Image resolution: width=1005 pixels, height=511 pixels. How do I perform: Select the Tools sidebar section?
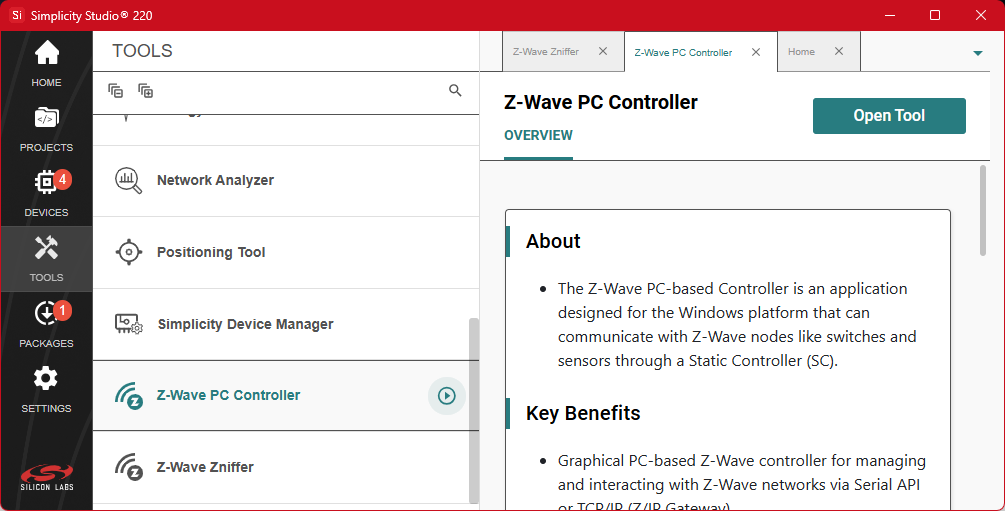click(46, 259)
